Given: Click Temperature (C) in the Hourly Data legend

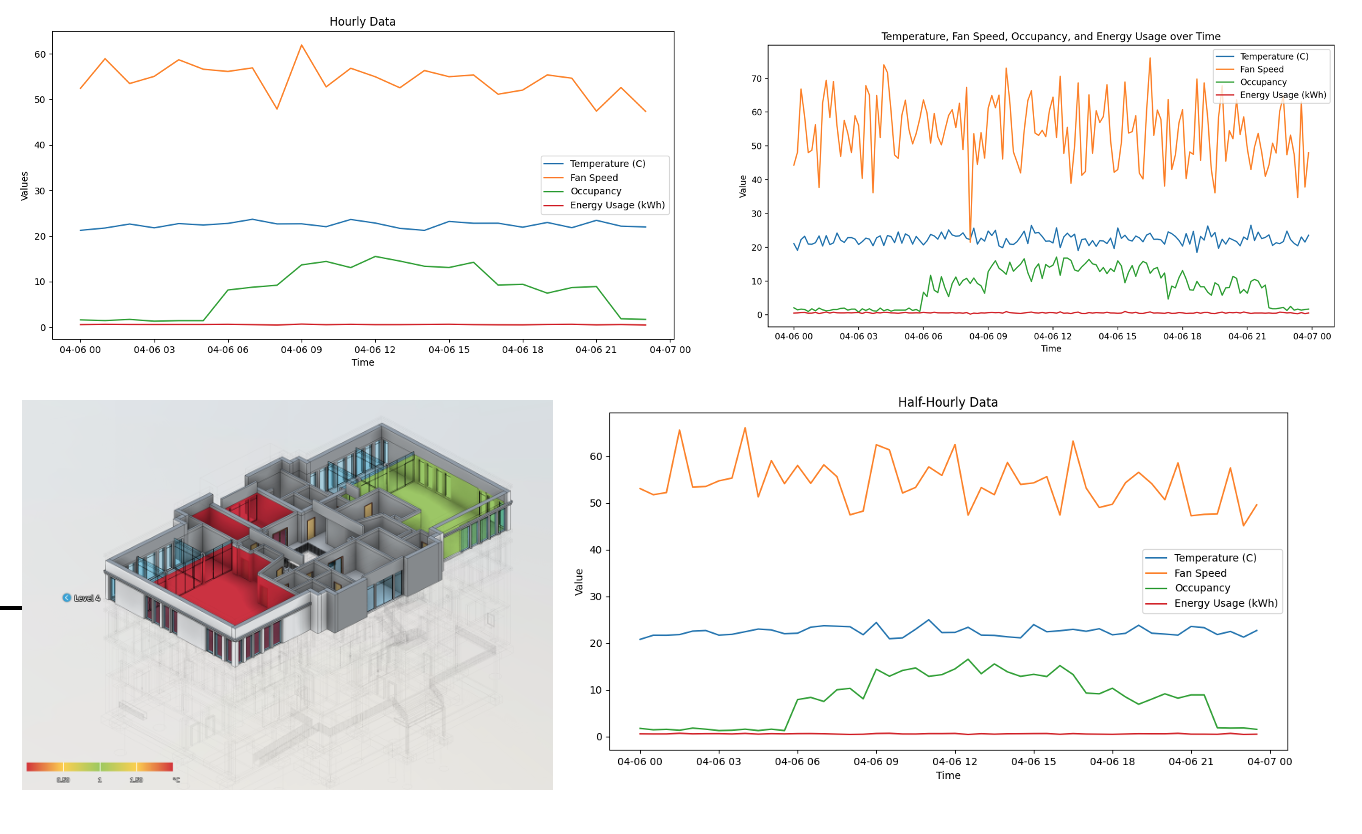Looking at the screenshot, I should [607, 163].
